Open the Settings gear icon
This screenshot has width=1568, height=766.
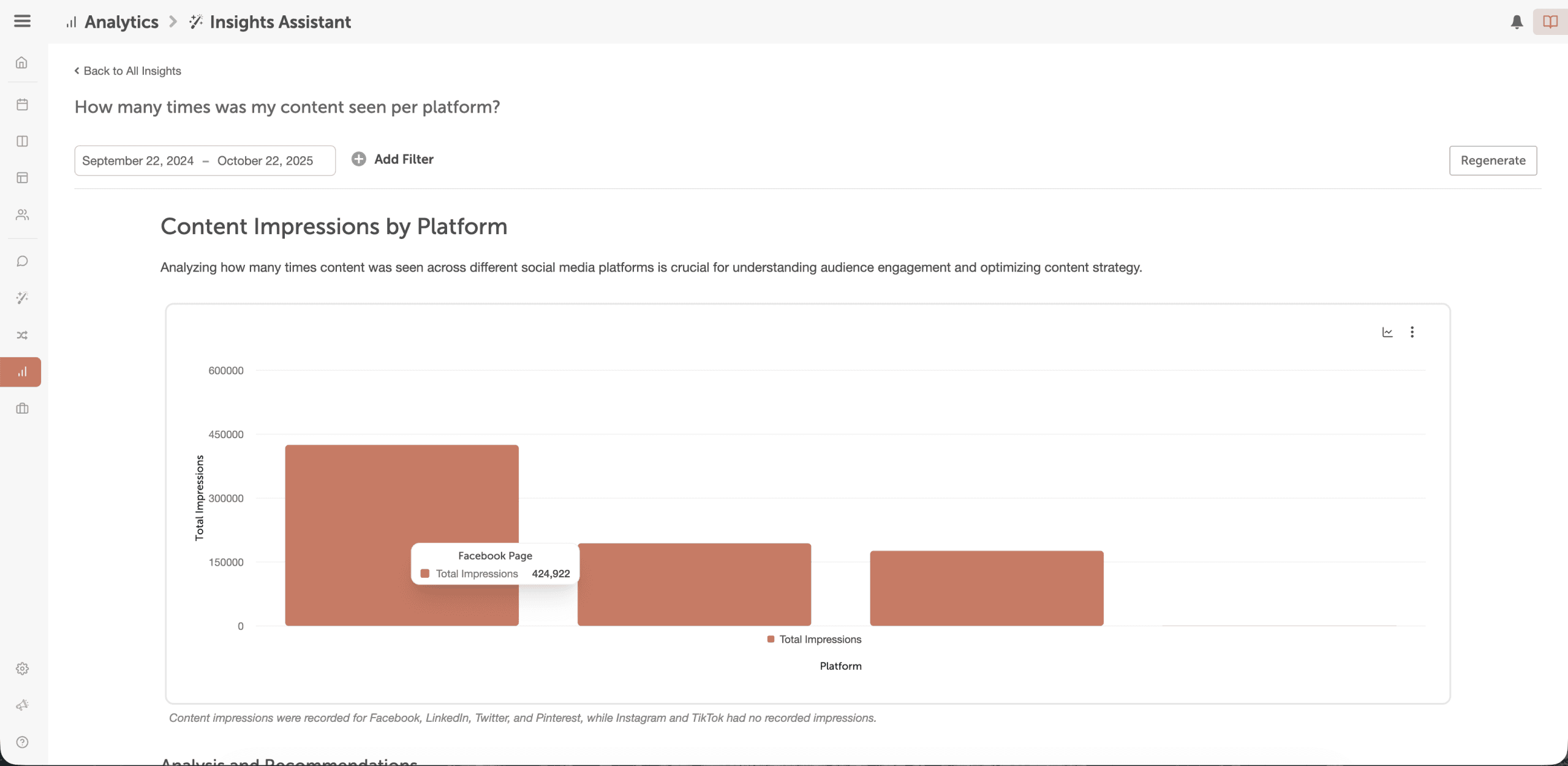point(22,669)
